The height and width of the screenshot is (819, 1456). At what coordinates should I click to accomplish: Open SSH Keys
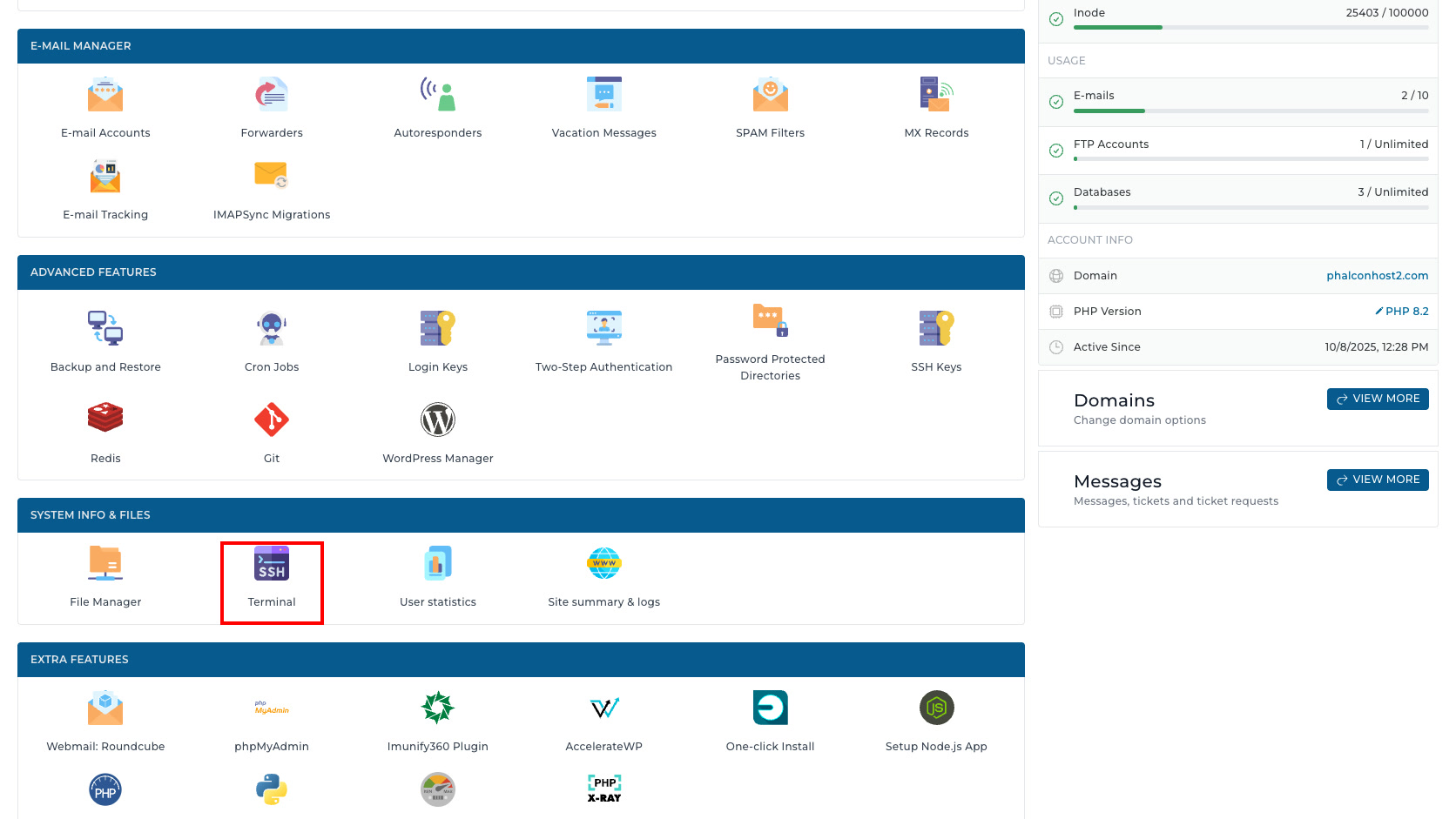pos(936,343)
